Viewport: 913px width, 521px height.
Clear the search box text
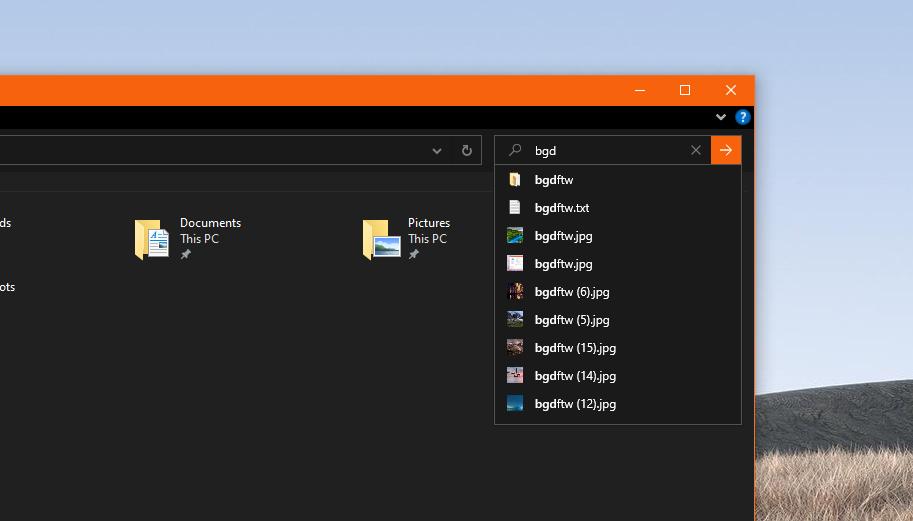coord(696,150)
